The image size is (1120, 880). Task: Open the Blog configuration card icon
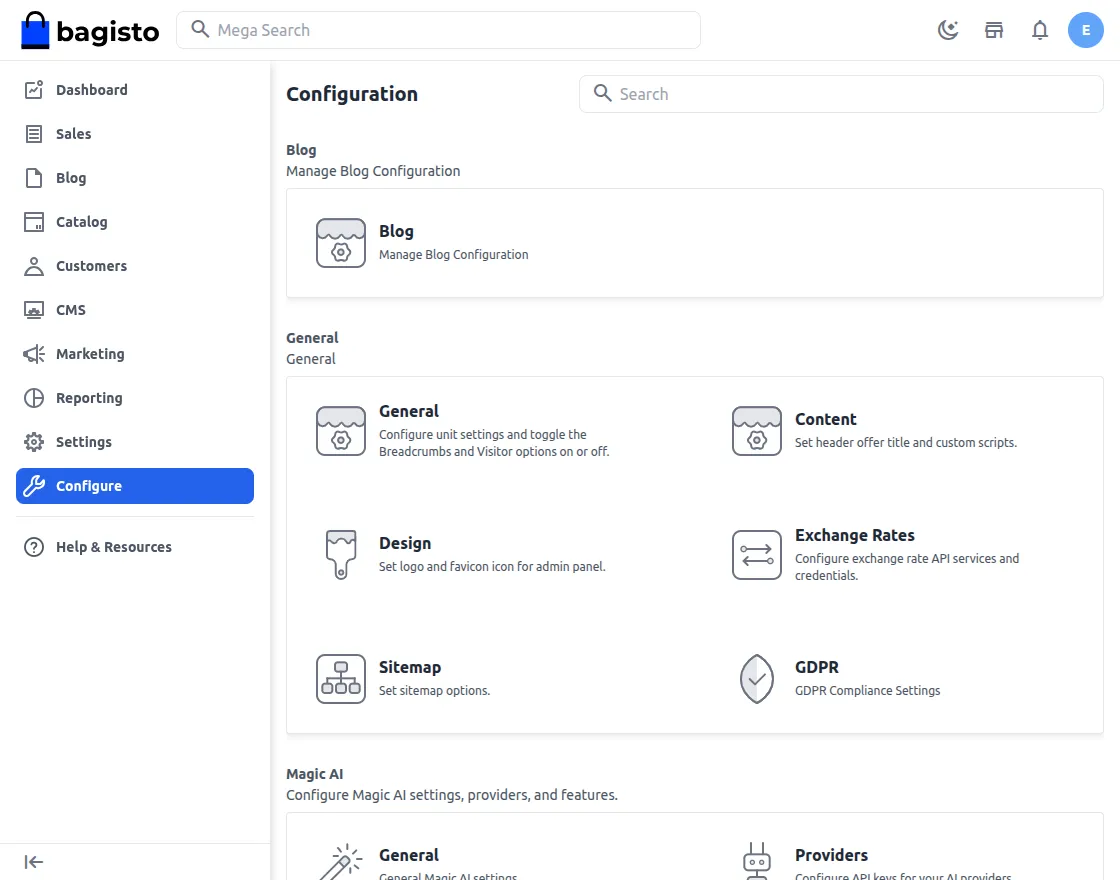pyautogui.click(x=341, y=243)
